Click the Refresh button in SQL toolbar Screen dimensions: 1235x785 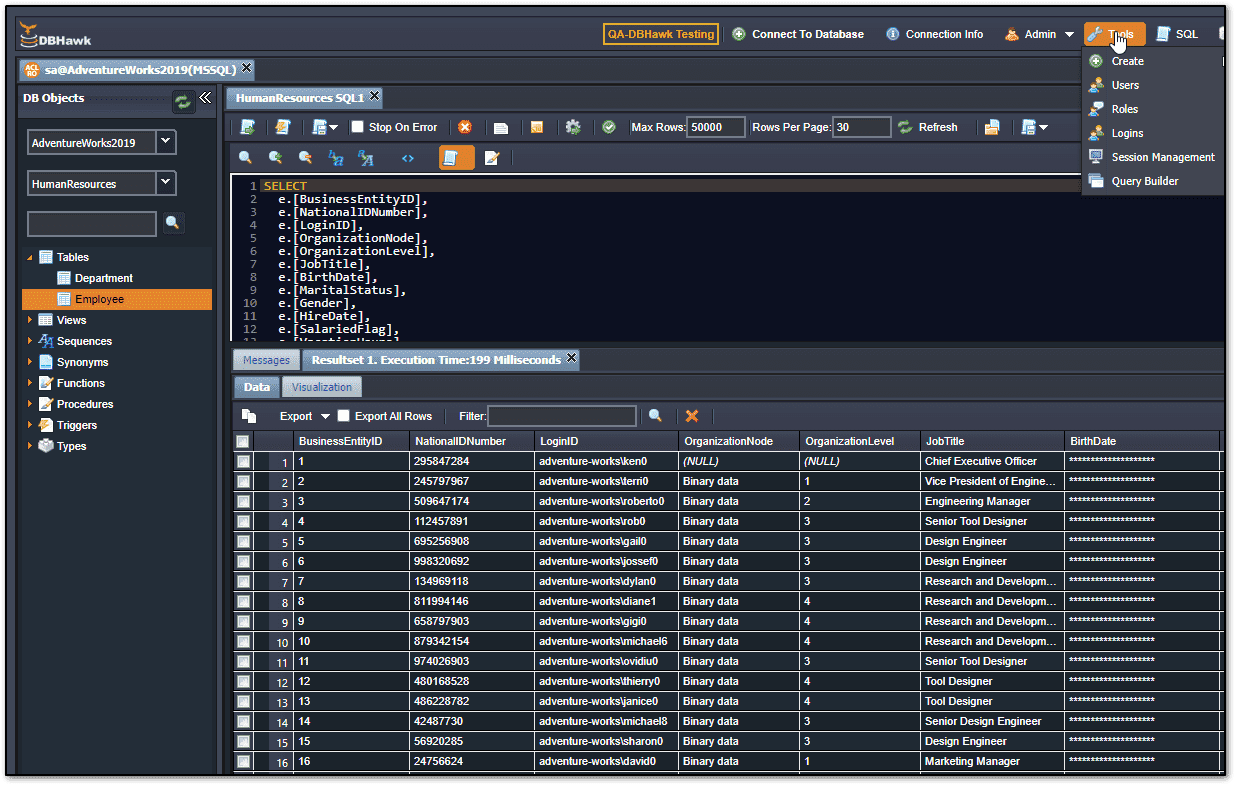click(x=927, y=127)
